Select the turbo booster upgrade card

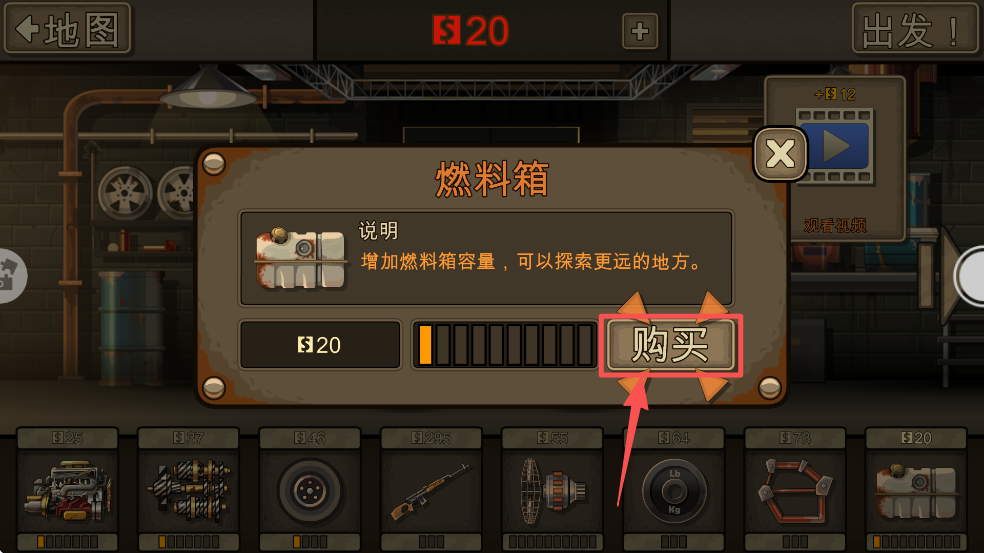coord(552,490)
